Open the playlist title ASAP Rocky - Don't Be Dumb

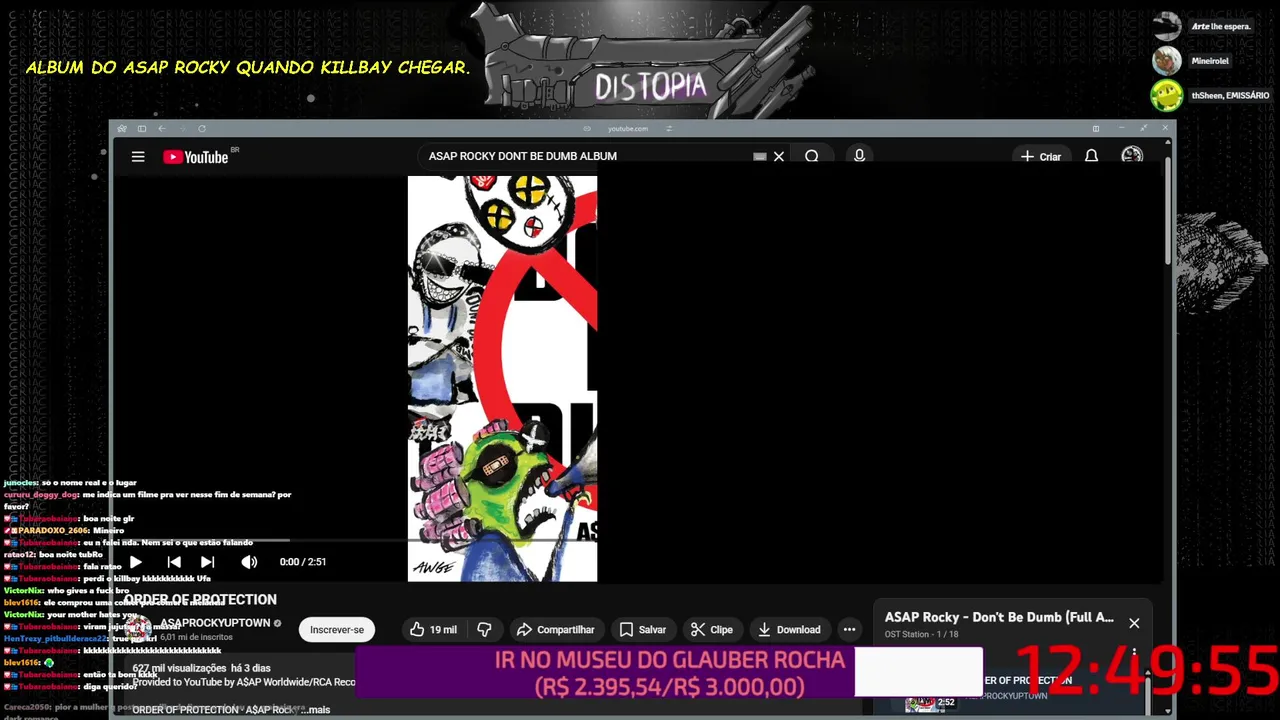(x=999, y=617)
